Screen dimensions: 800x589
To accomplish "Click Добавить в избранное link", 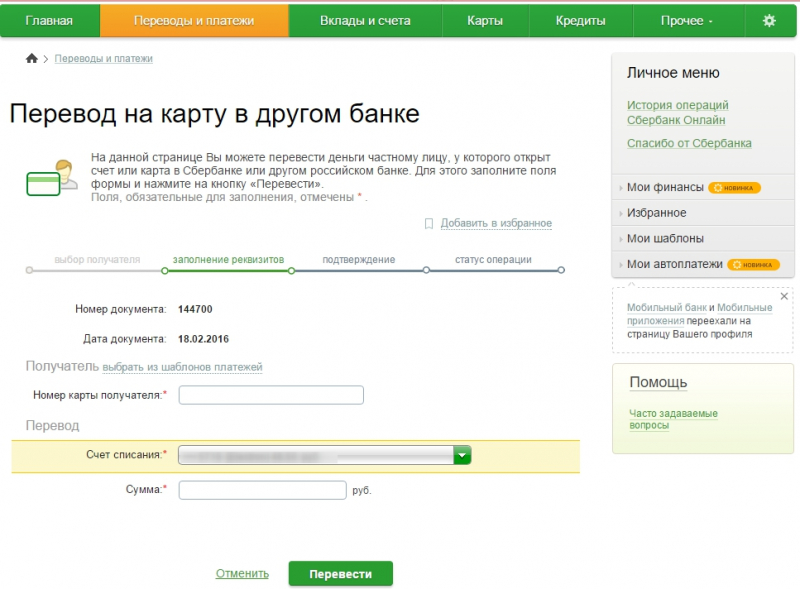I will 496,223.
